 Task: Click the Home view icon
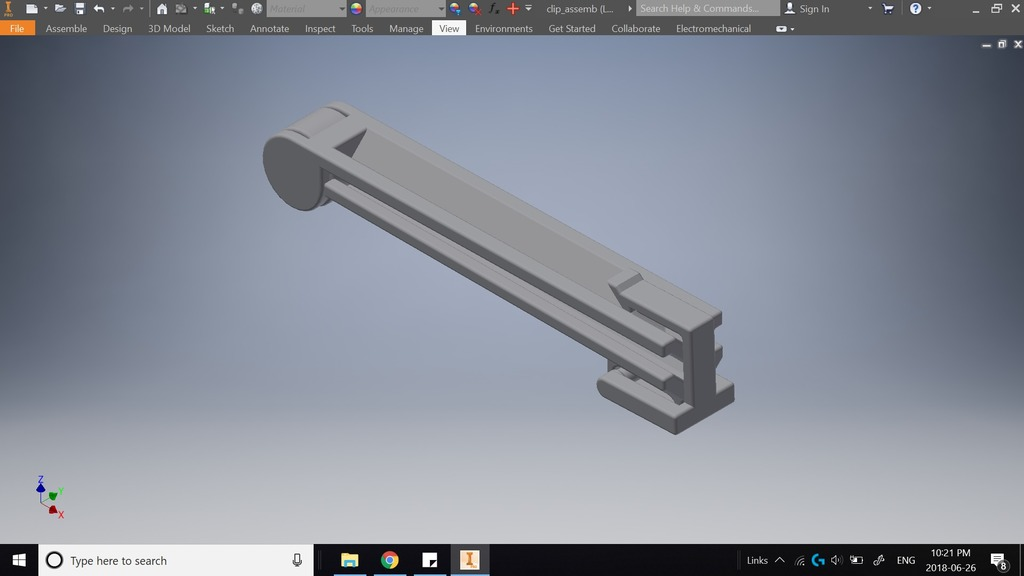pos(162,8)
